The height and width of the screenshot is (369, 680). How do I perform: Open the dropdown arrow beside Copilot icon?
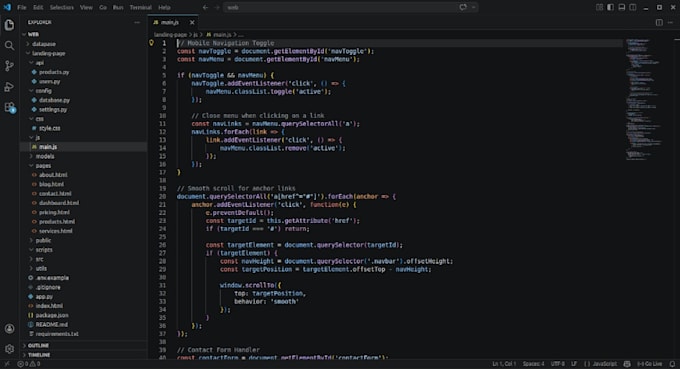[473, 7]
